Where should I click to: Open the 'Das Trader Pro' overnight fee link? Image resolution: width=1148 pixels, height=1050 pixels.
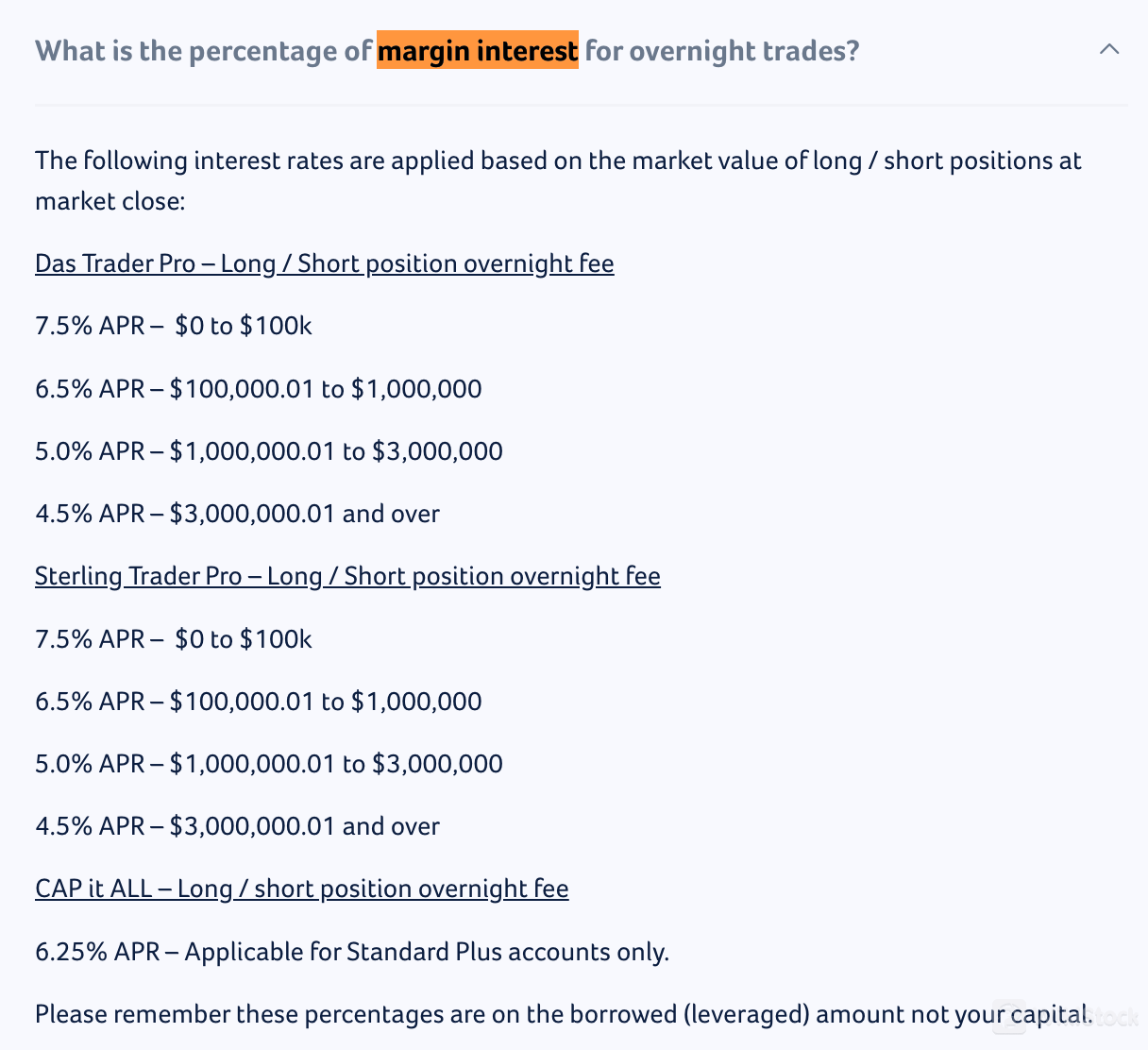tap(324, 264)
